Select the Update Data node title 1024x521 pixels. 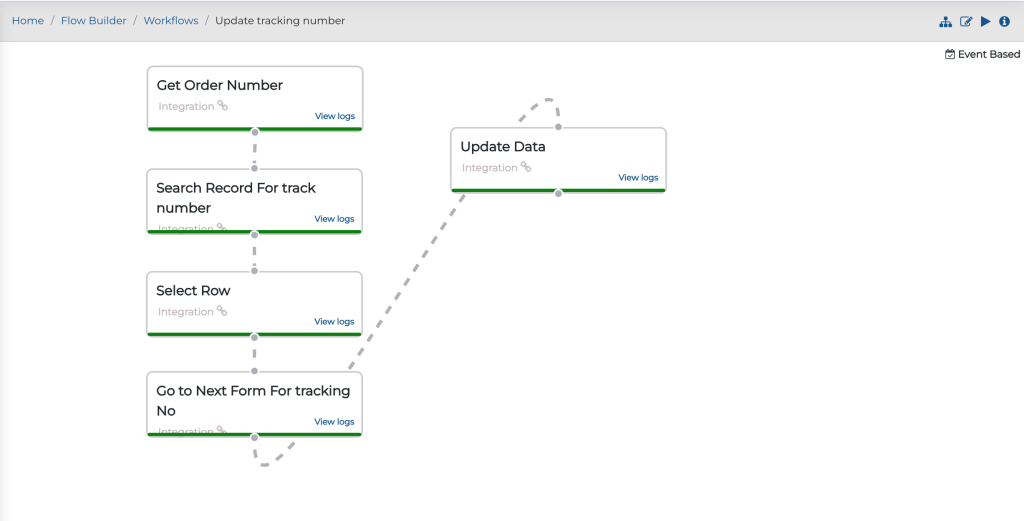pyautogui.click(x=503, y=146)
